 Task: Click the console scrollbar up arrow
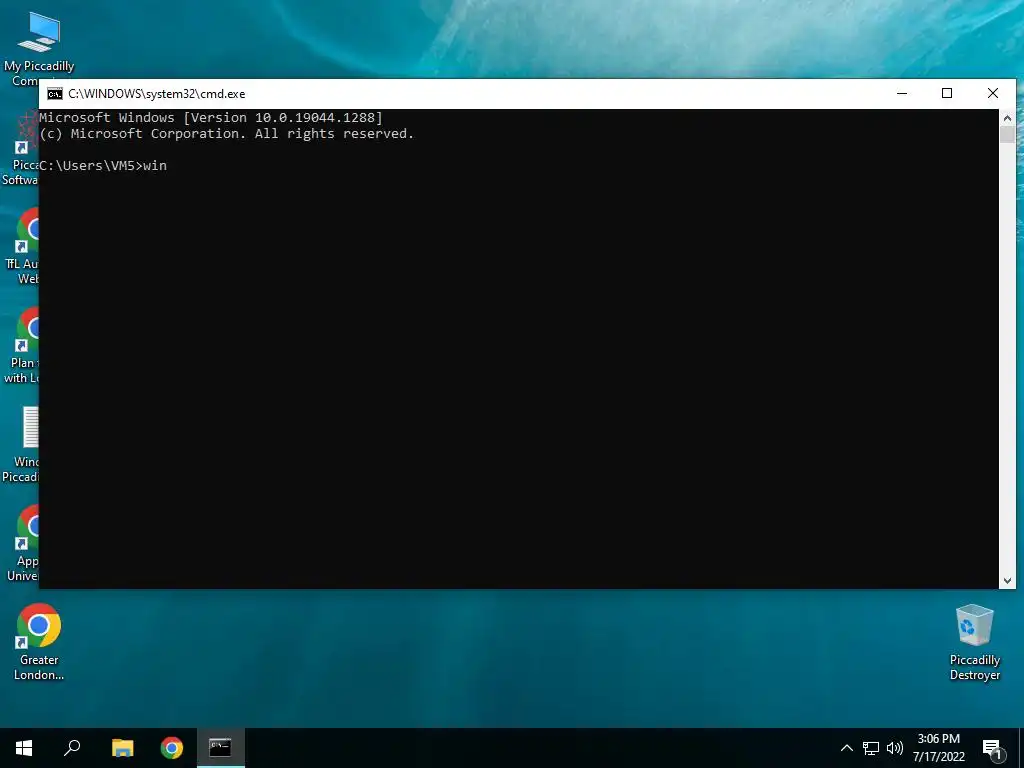[1007, 118]
